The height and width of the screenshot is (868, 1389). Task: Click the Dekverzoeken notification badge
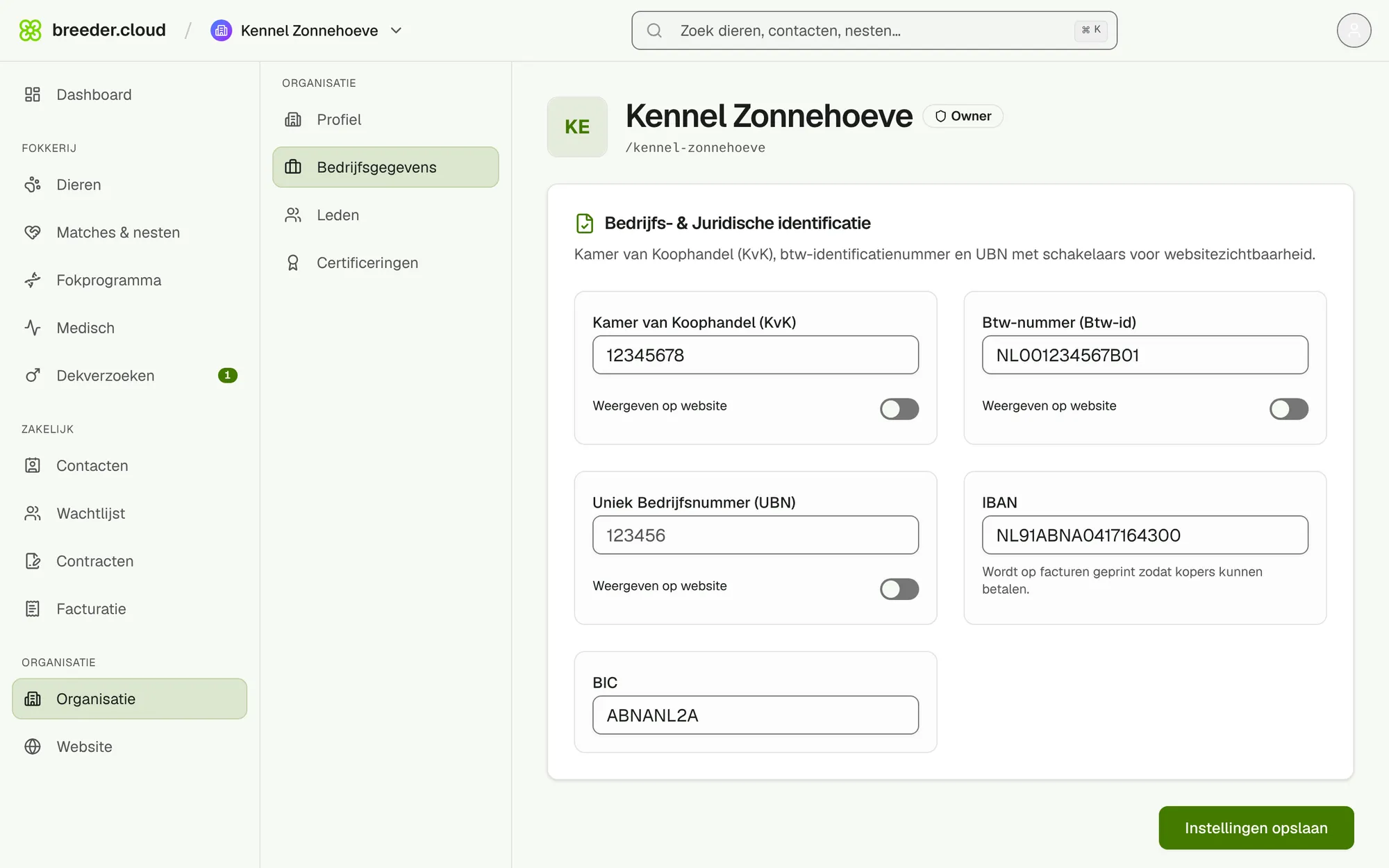point(228,376)
